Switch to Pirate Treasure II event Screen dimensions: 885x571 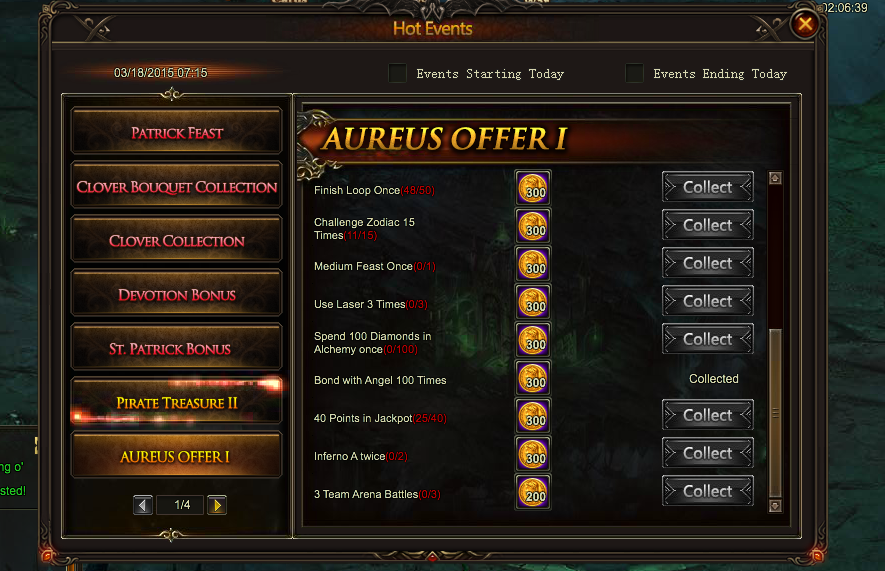(176, 401)
